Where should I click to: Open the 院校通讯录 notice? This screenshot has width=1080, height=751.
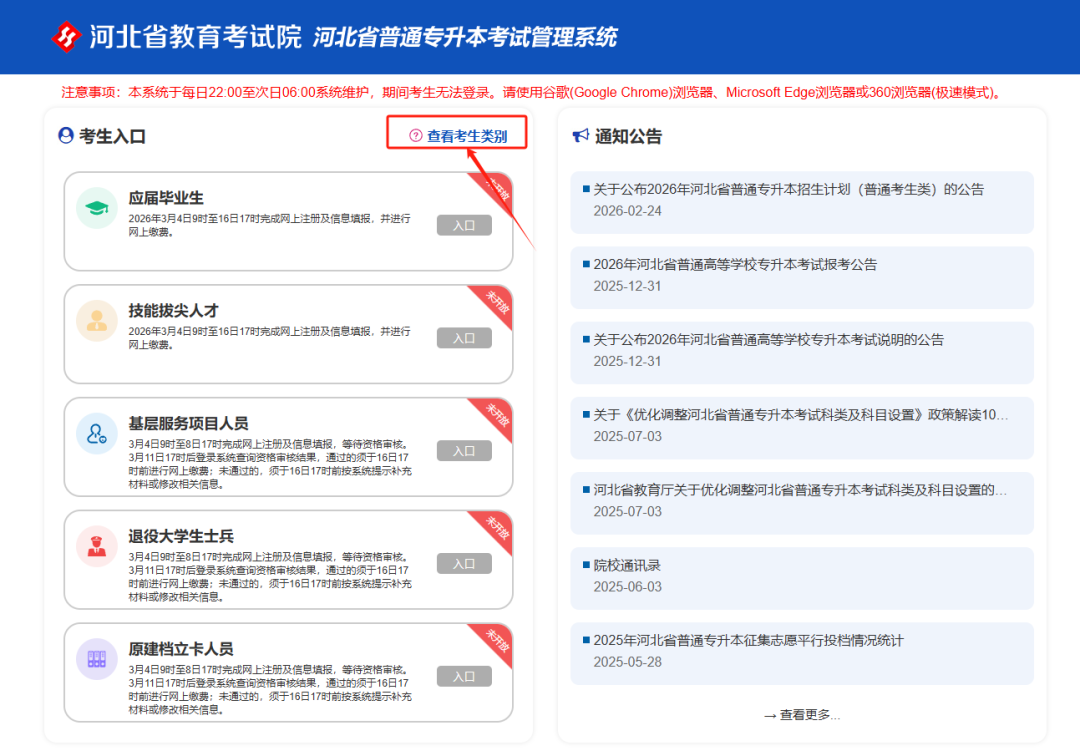pos(627,565)
